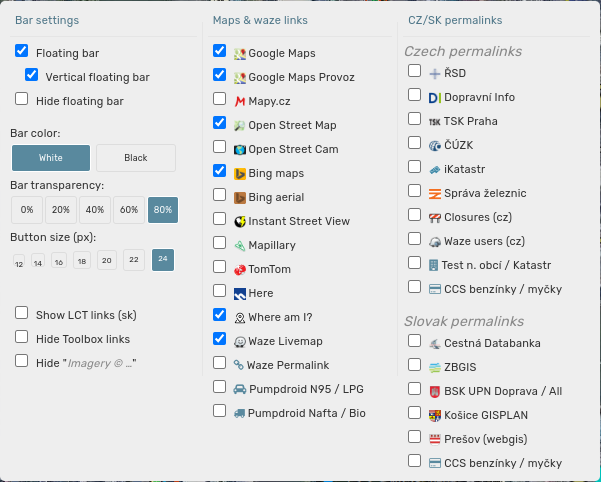Click the TomTom icon

[x=240, y=269]
